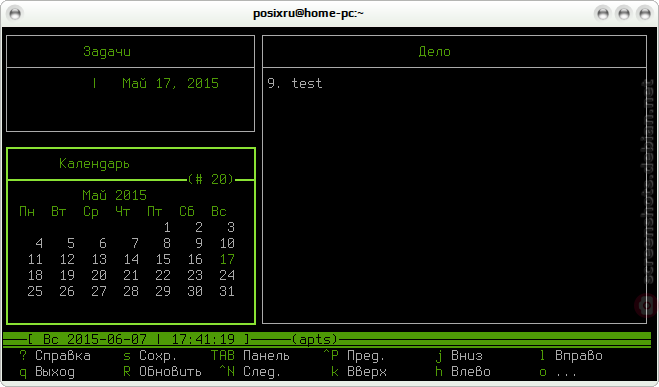Select day 18 in the calendar

point(35,275)
